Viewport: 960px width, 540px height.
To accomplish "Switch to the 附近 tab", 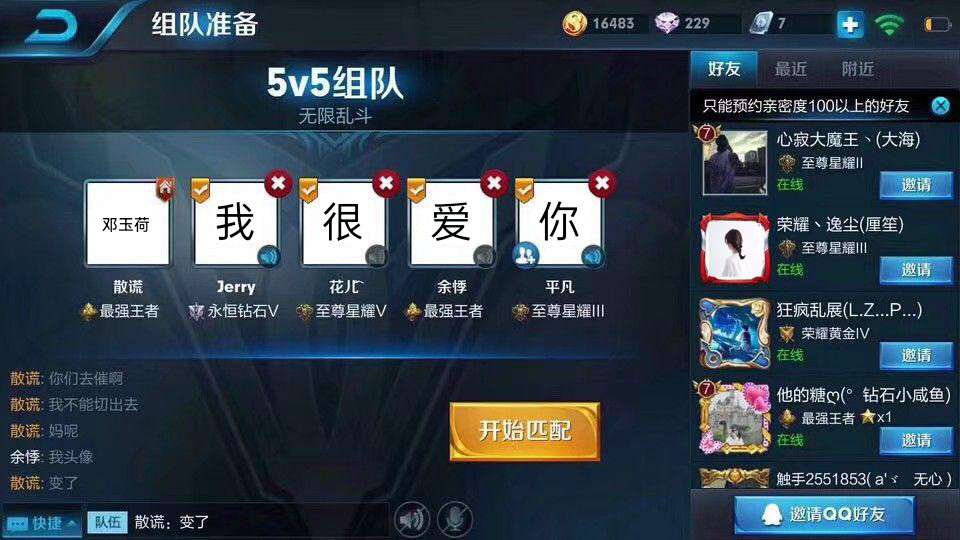I will pyautogui.click(x=857, y=69).
